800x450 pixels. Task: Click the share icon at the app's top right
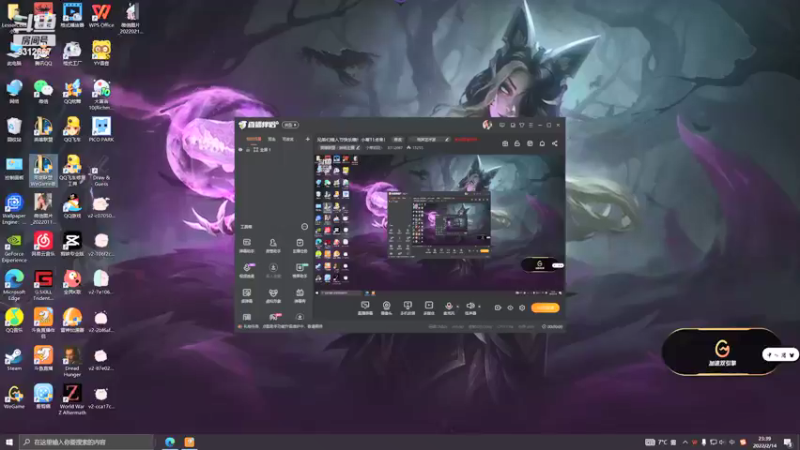[555, 143]
